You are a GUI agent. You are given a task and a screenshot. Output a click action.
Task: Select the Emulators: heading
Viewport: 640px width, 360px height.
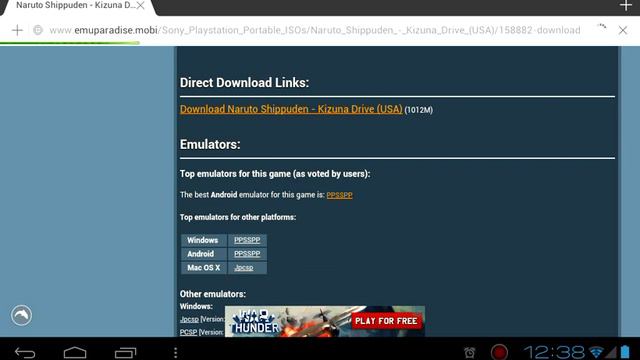210,144
